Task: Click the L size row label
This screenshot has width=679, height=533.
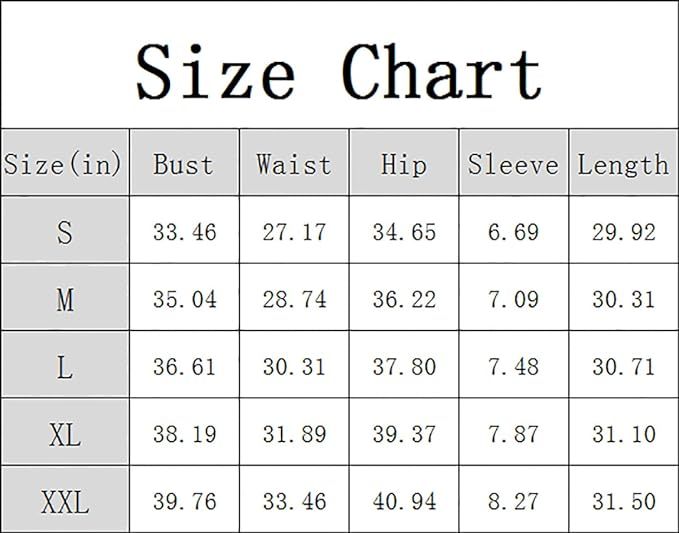Action: tap(65, 365)
